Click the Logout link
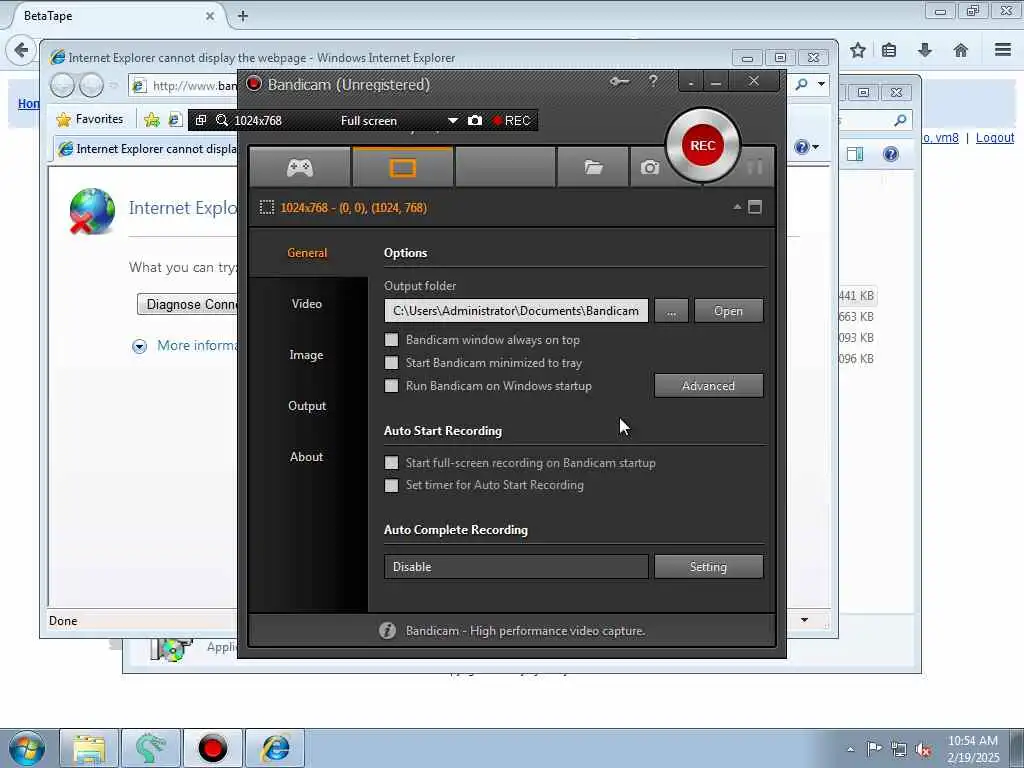The height and width of the screenshot is (768, 1024). click(x=995, y=138)
